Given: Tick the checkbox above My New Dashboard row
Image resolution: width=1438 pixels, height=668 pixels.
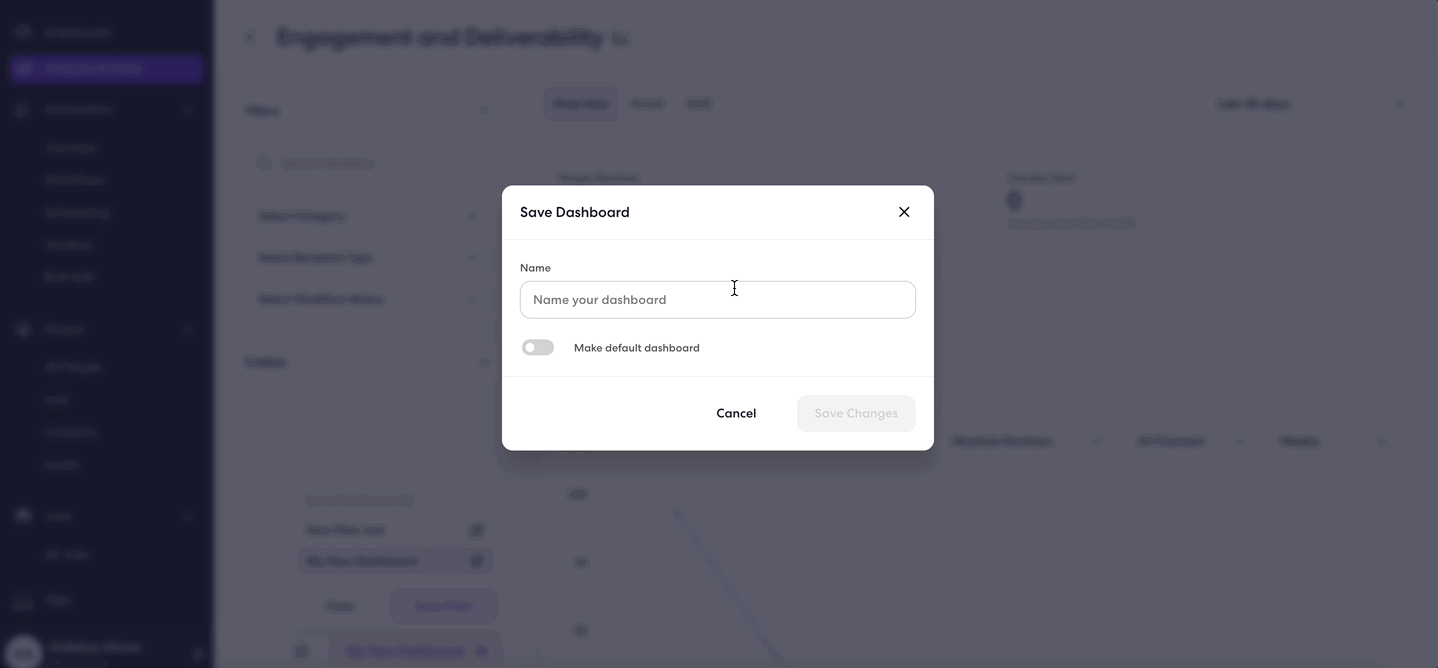Looking at the screenshot, I should click(x=477, y=530).
